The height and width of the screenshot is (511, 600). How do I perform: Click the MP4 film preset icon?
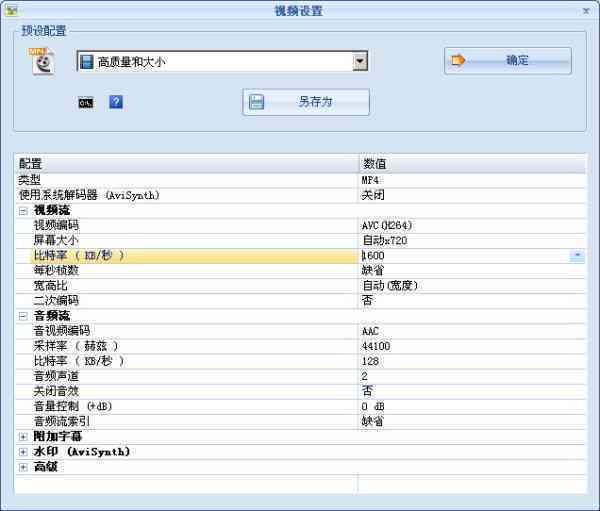pos(42,61)
